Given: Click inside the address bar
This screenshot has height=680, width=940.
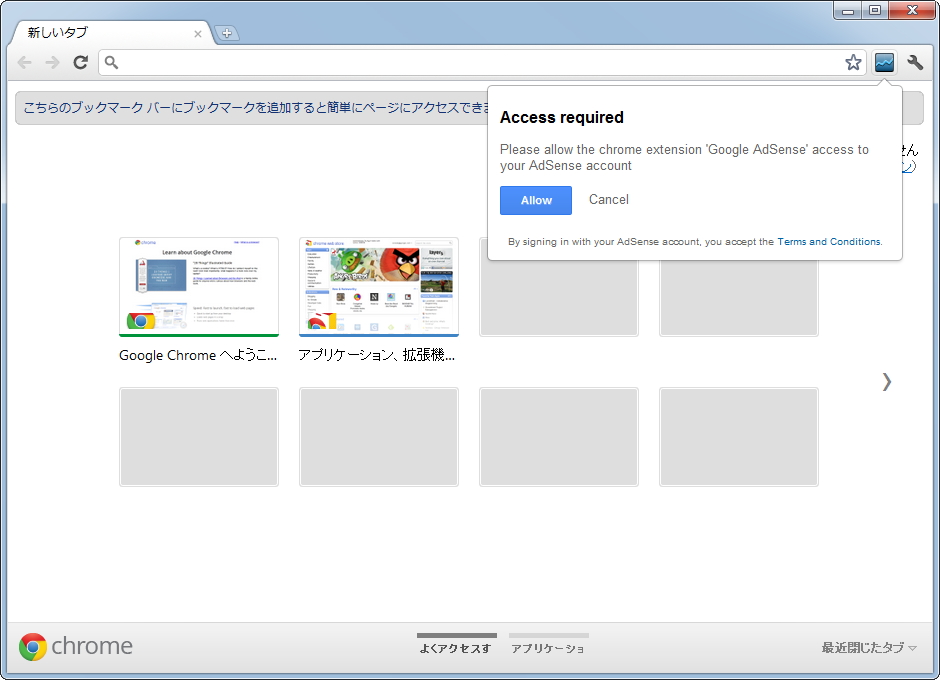Looking at the screenshot, I should [x=400, y=62].
